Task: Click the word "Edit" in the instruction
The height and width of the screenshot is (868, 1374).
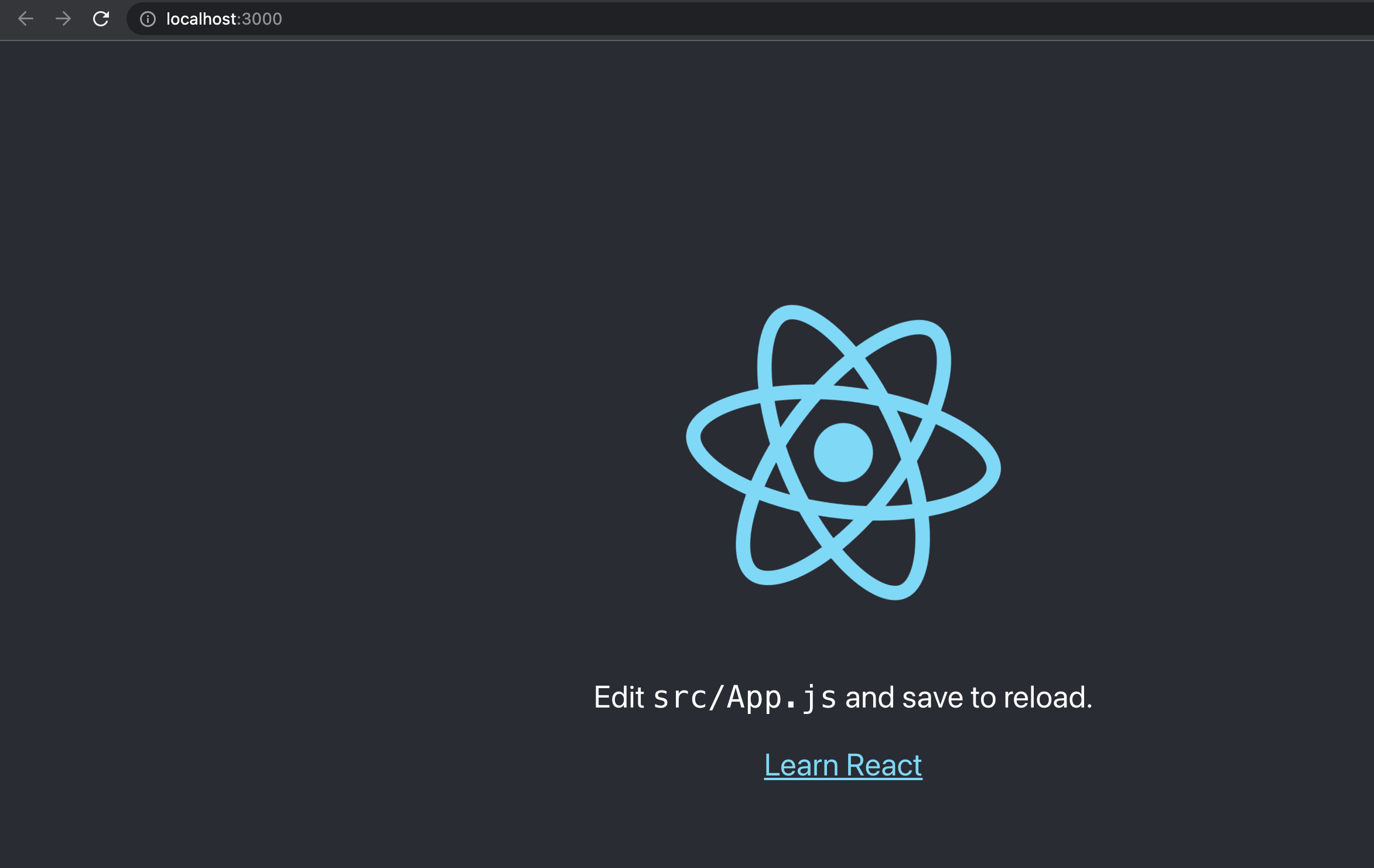Action: click(618, 698)
